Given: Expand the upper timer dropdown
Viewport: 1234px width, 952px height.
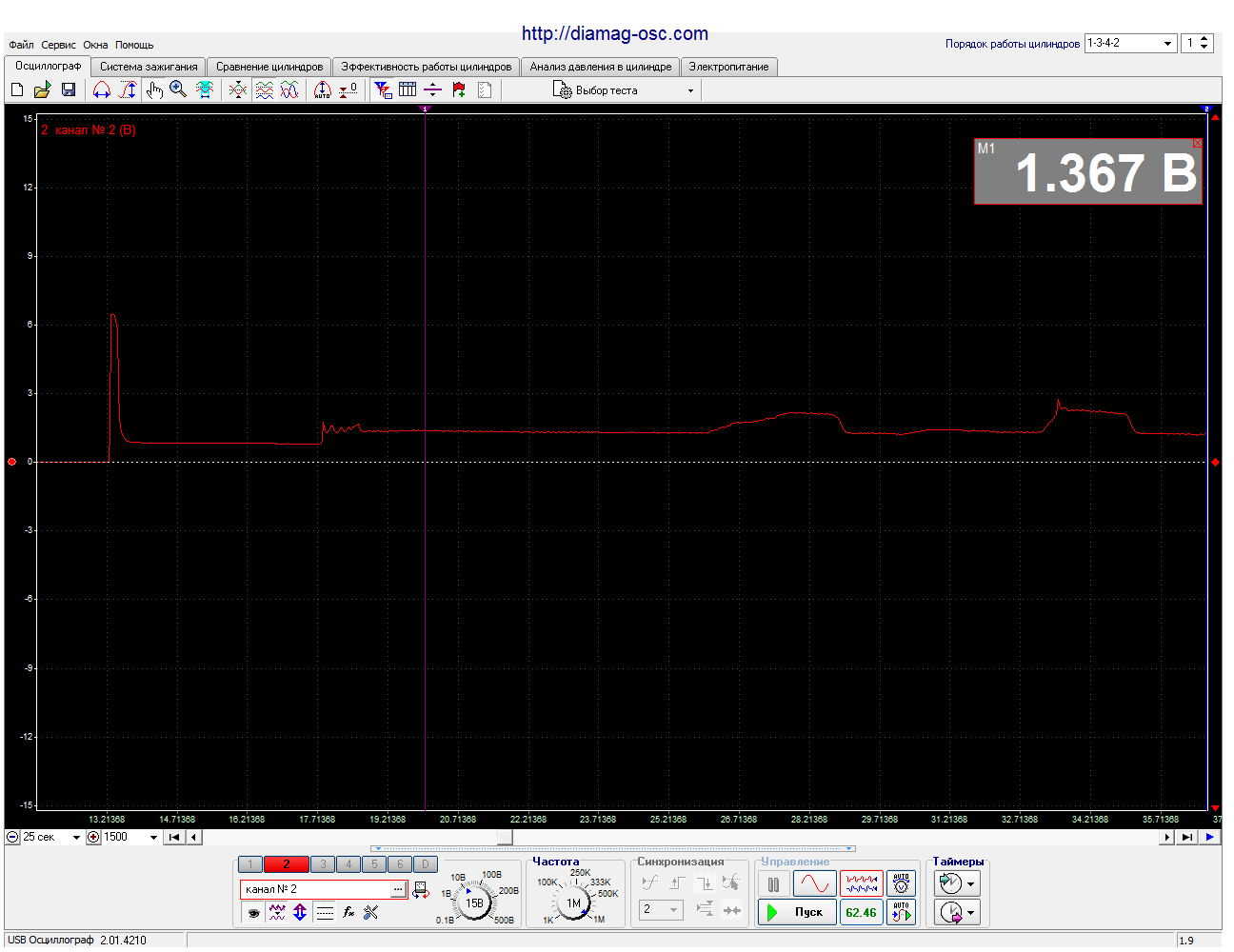Looking at the screenshot, I should (x=970, y=884).
